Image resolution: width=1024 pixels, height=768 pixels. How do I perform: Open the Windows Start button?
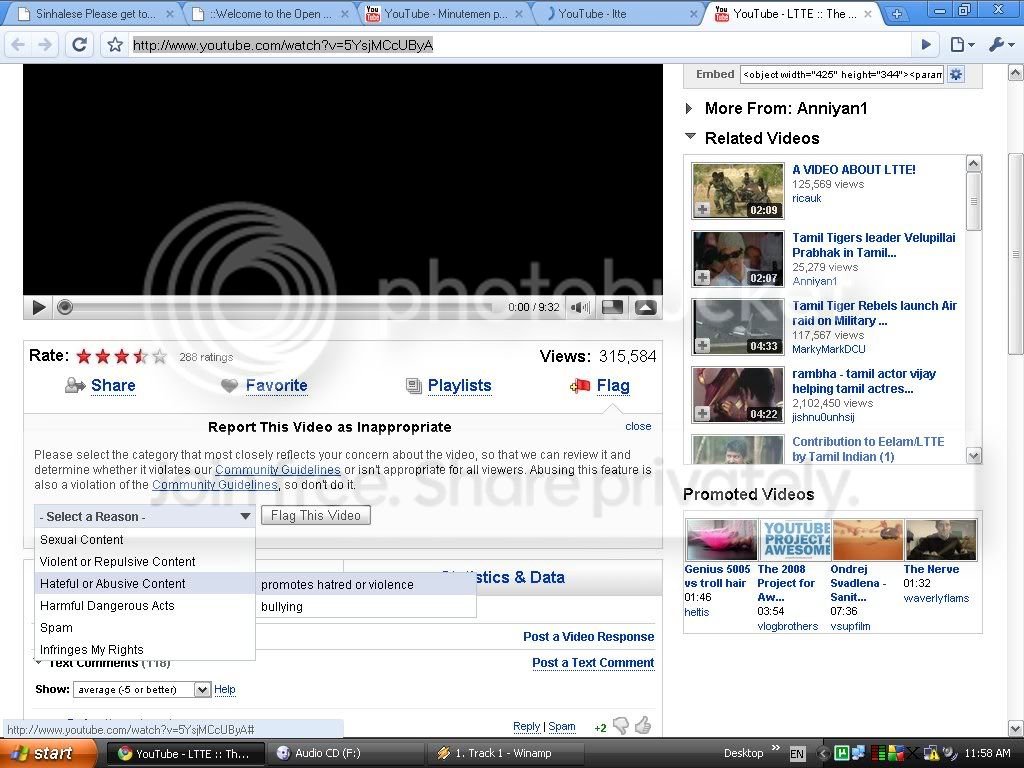[x=47, y=753]
